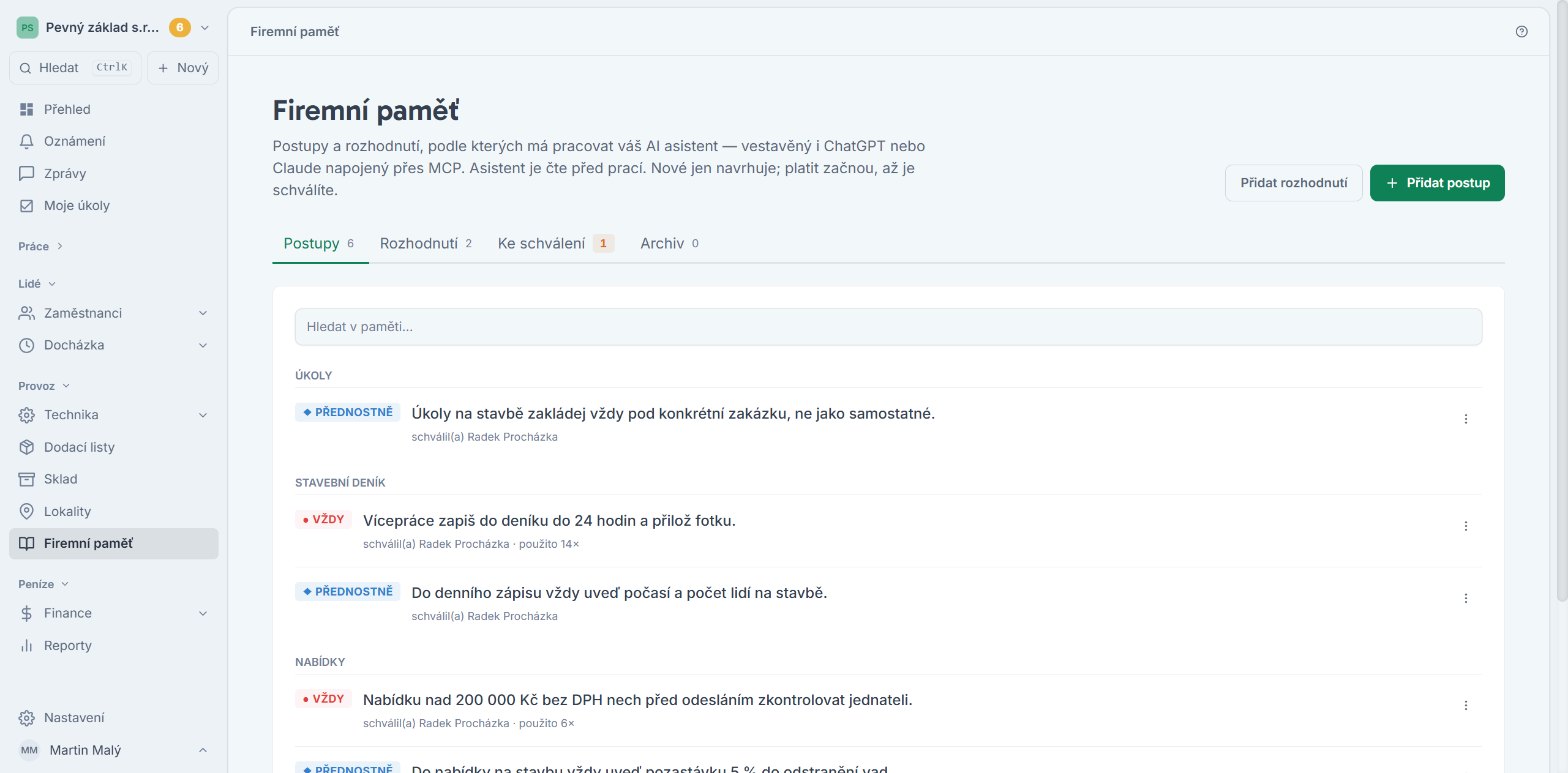Click the Dodací listy box icon
1568x773 pixels.
coord(27,447)
